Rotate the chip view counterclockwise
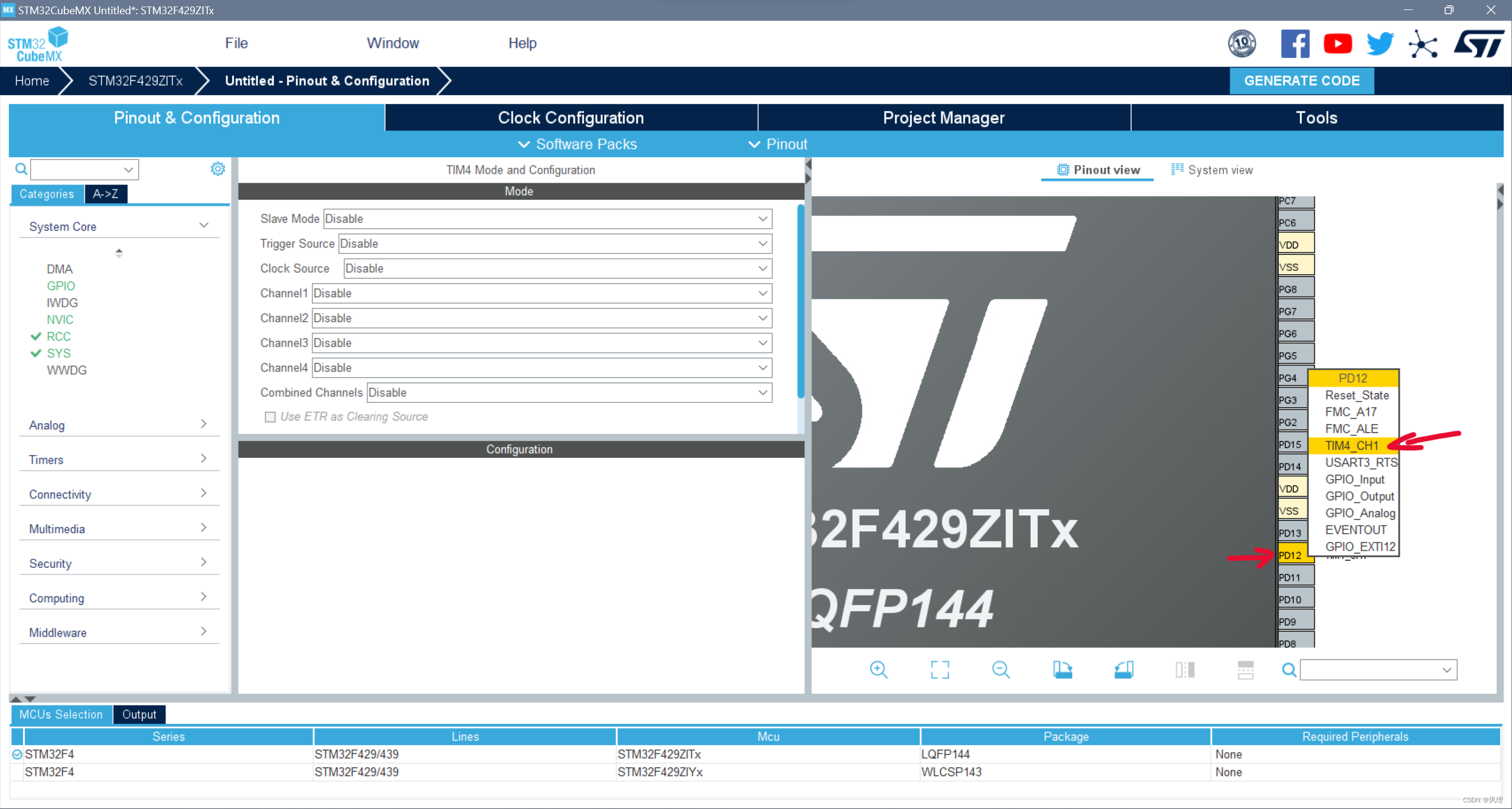The image size is (1512, 809). pyautogui.click(x=1124, y=670)
